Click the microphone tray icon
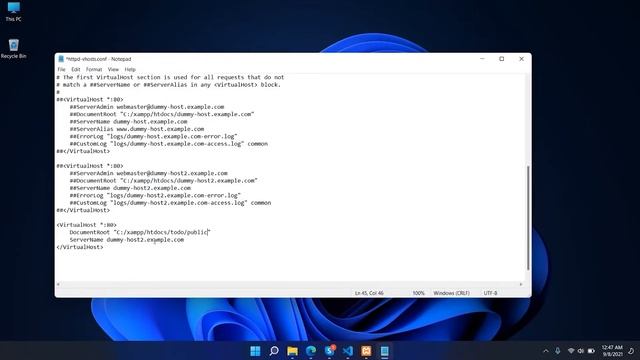The width and height of the screenshot is (640, 360). coord(558,351)
